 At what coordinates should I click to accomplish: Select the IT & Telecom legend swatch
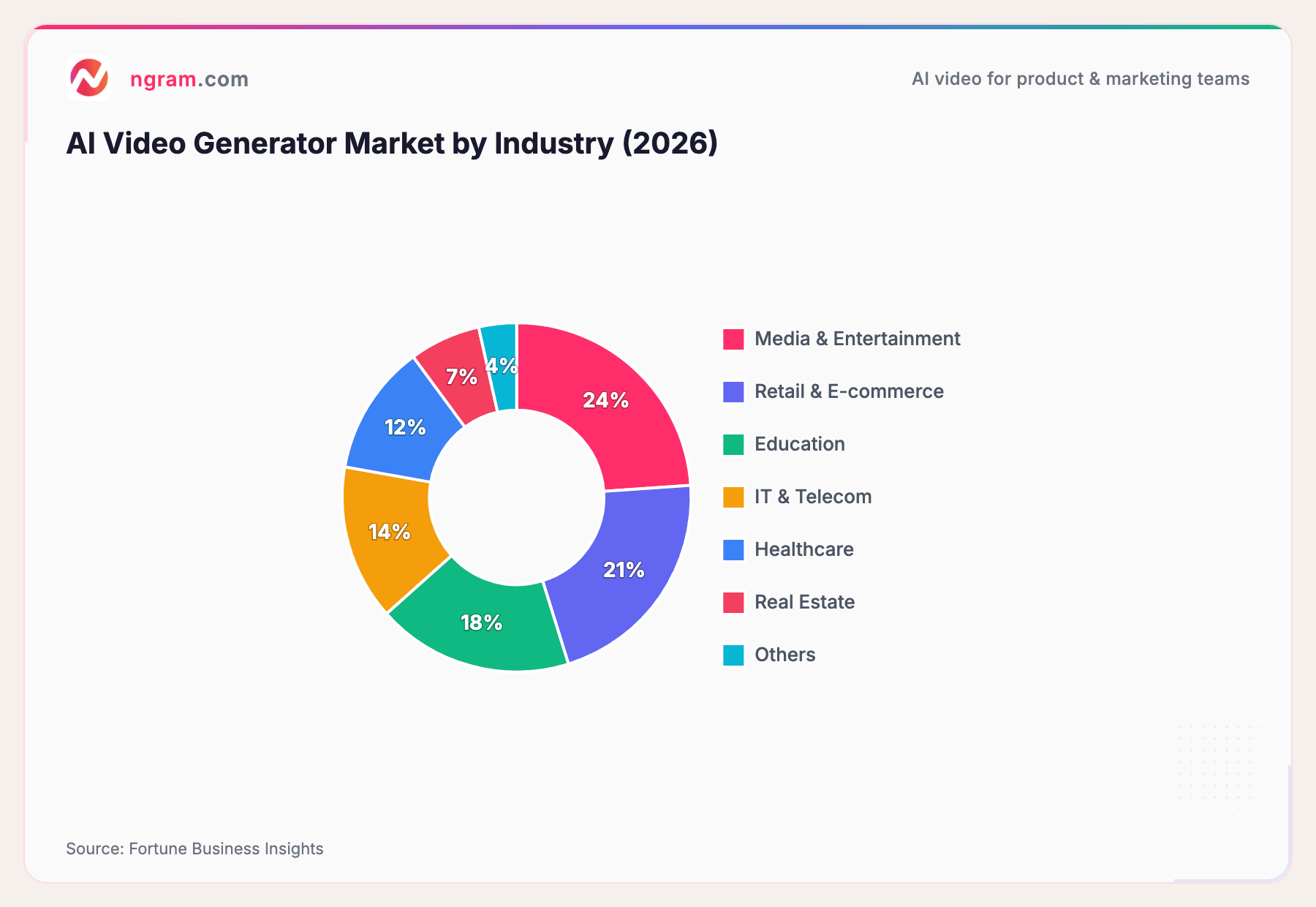coord(732,496)
